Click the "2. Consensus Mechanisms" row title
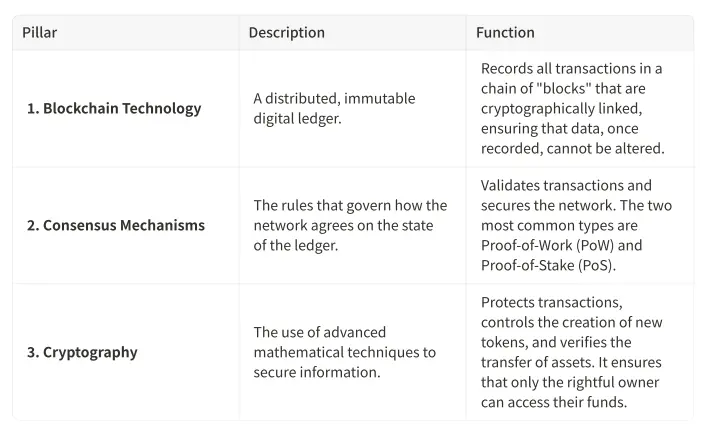The width and height of the screenshot is (714, 442). (116, 225)
